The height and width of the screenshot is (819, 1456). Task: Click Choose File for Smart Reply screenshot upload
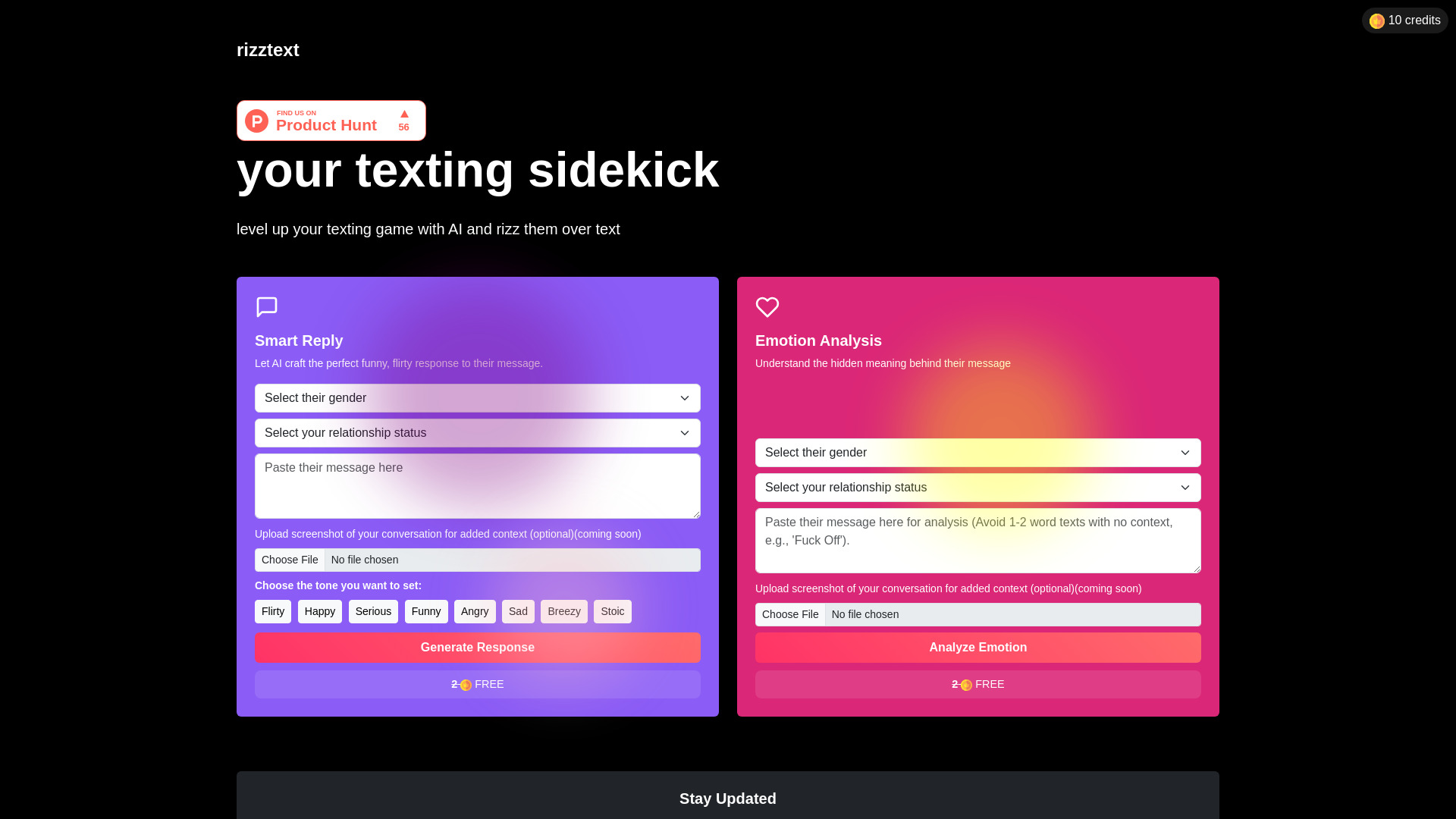[289, 559]
